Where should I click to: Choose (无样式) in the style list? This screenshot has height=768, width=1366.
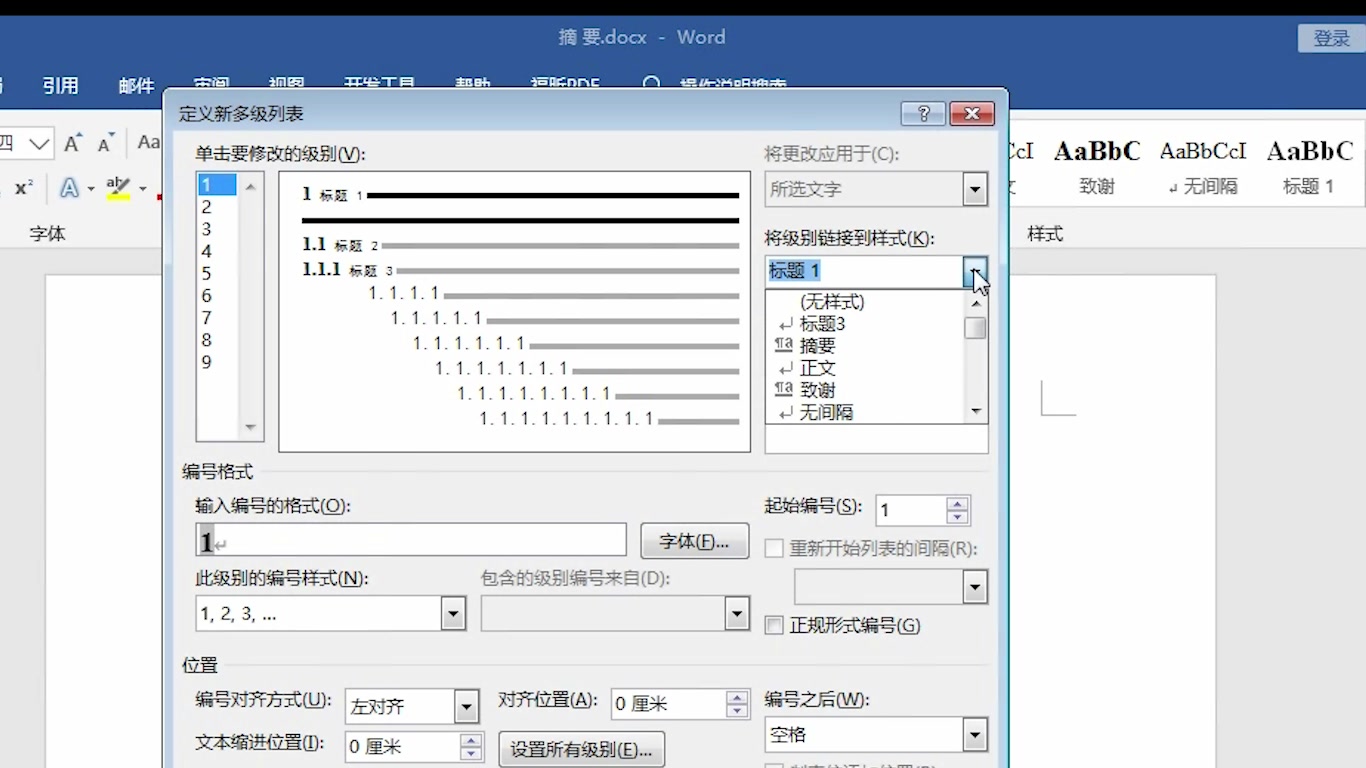832,301
